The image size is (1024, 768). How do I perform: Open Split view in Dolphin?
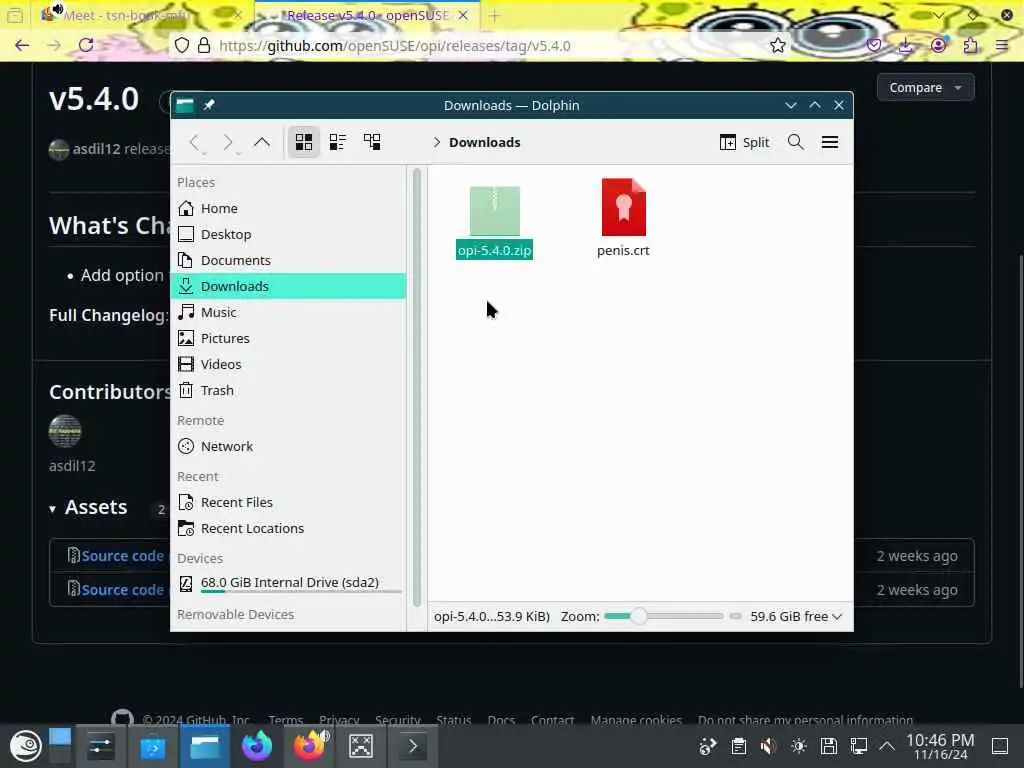[744, 142]
